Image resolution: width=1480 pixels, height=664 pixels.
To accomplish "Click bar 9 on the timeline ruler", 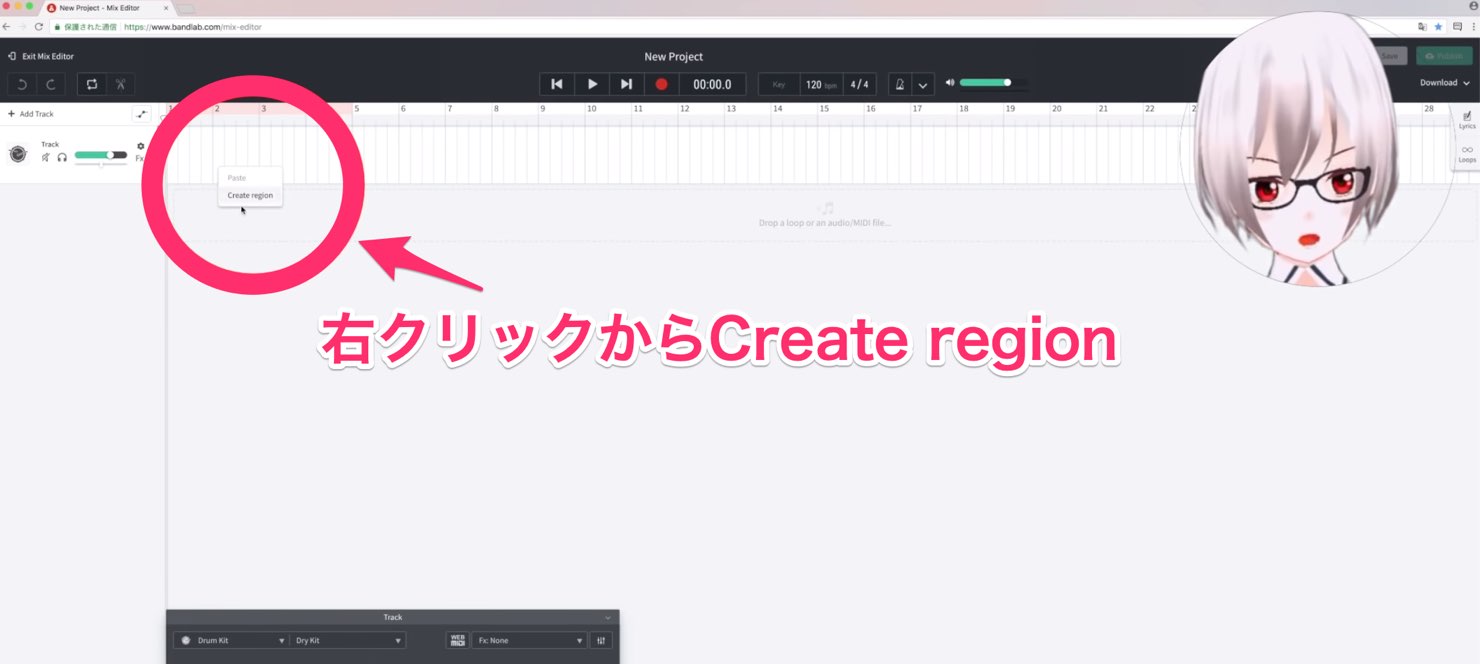I will (543, 108).
